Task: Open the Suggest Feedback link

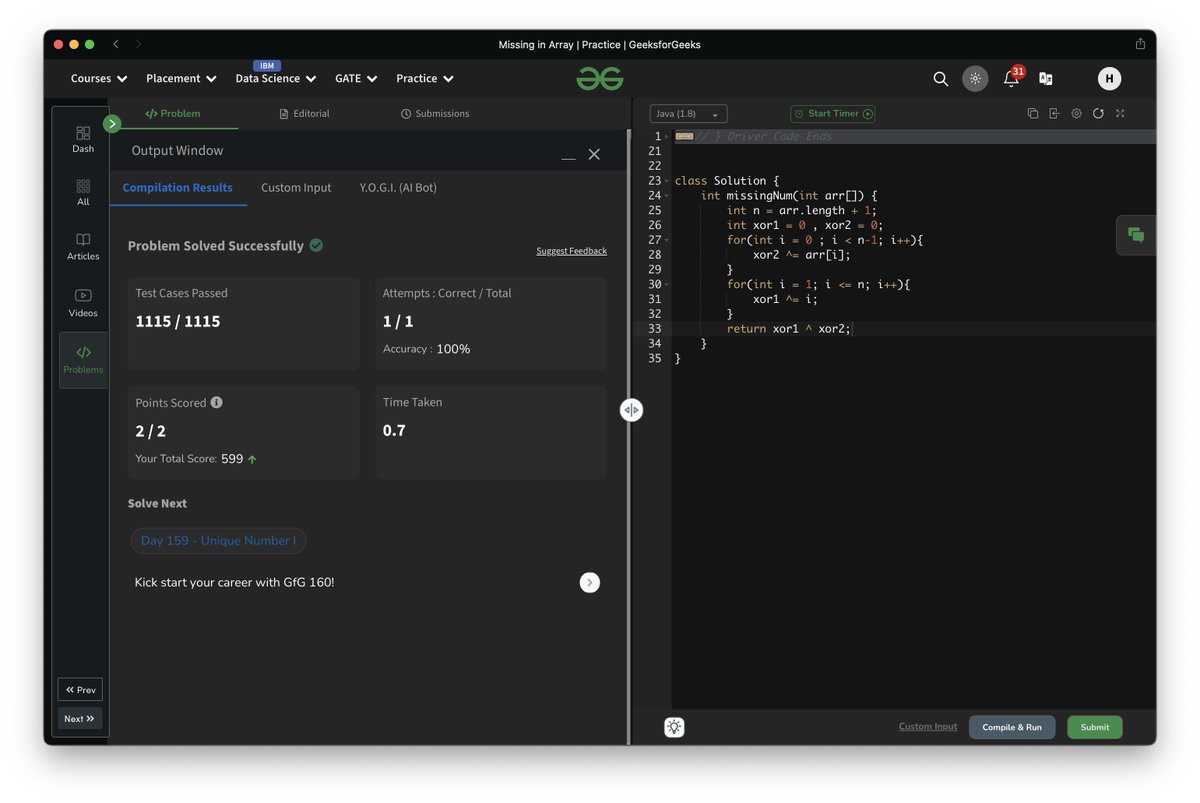Action: point(571,251)
